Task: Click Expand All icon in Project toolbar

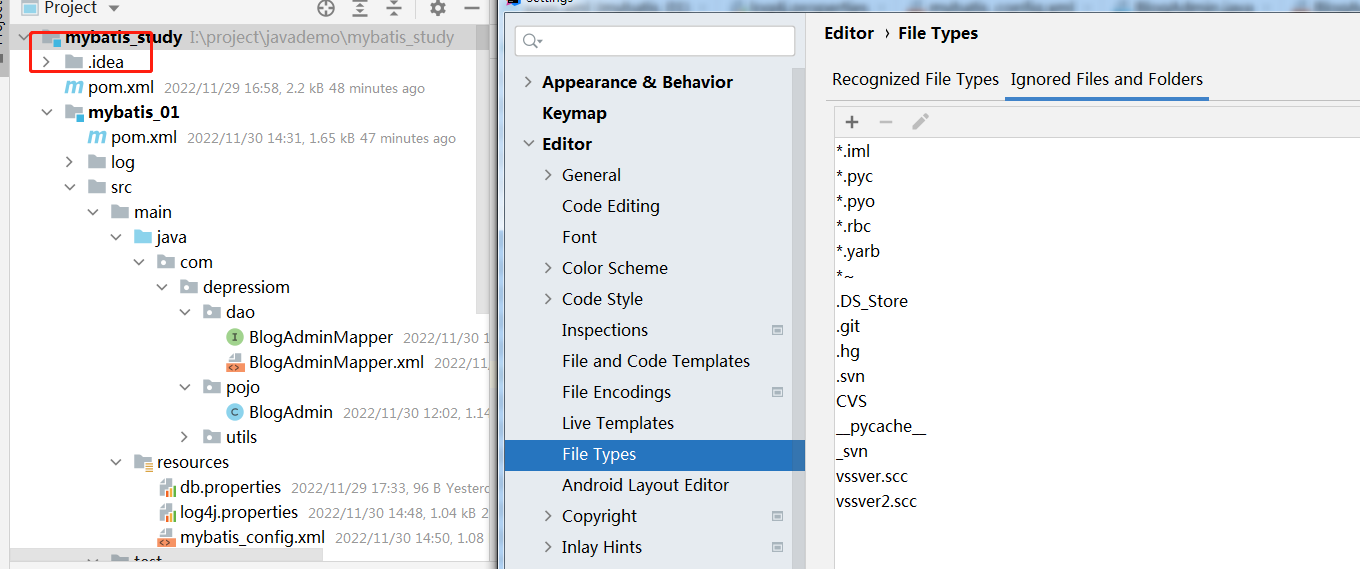Action: (x=360, y=8)
